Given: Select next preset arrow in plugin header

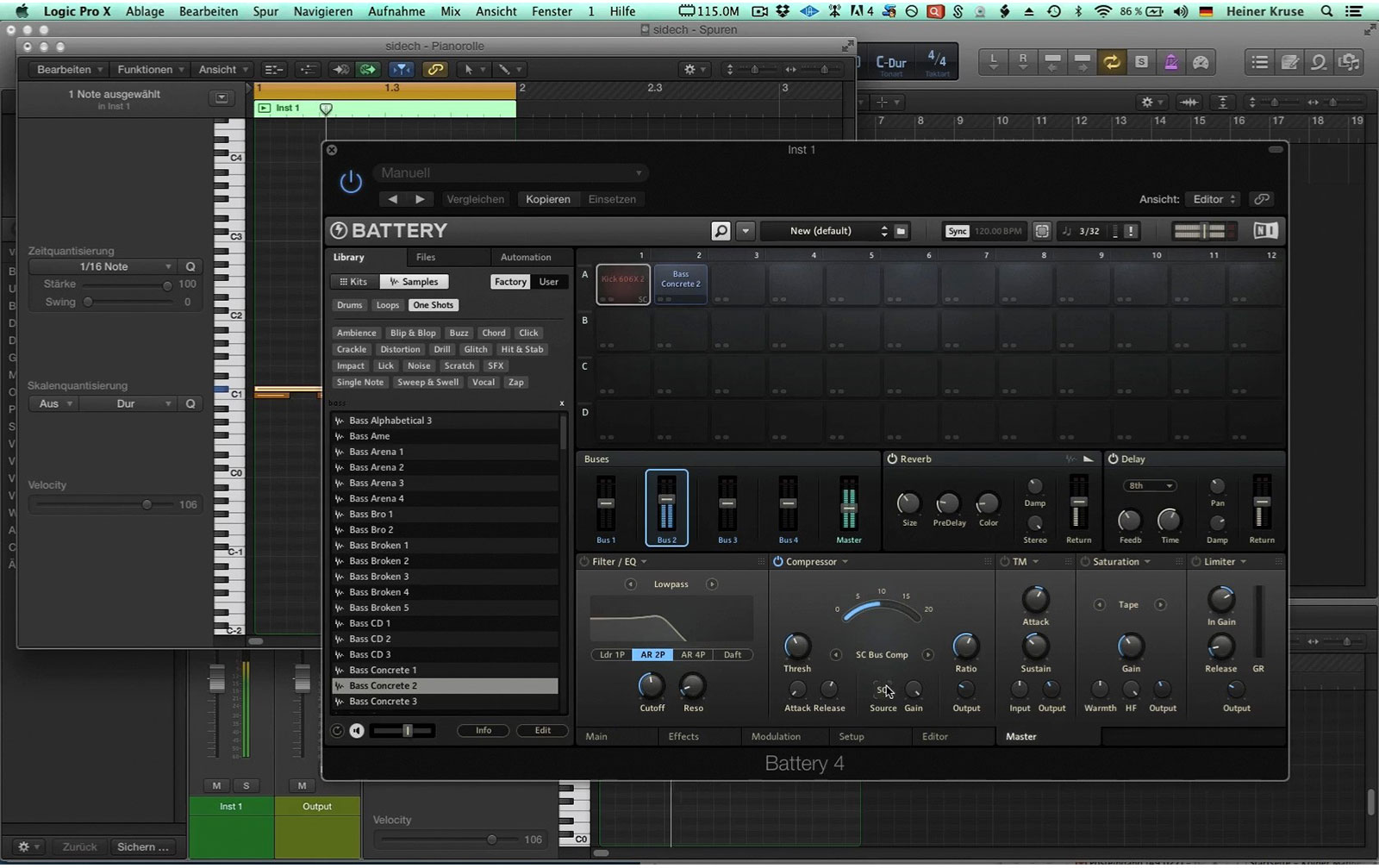Looking at the screenshot, I should tap(420, 199).
